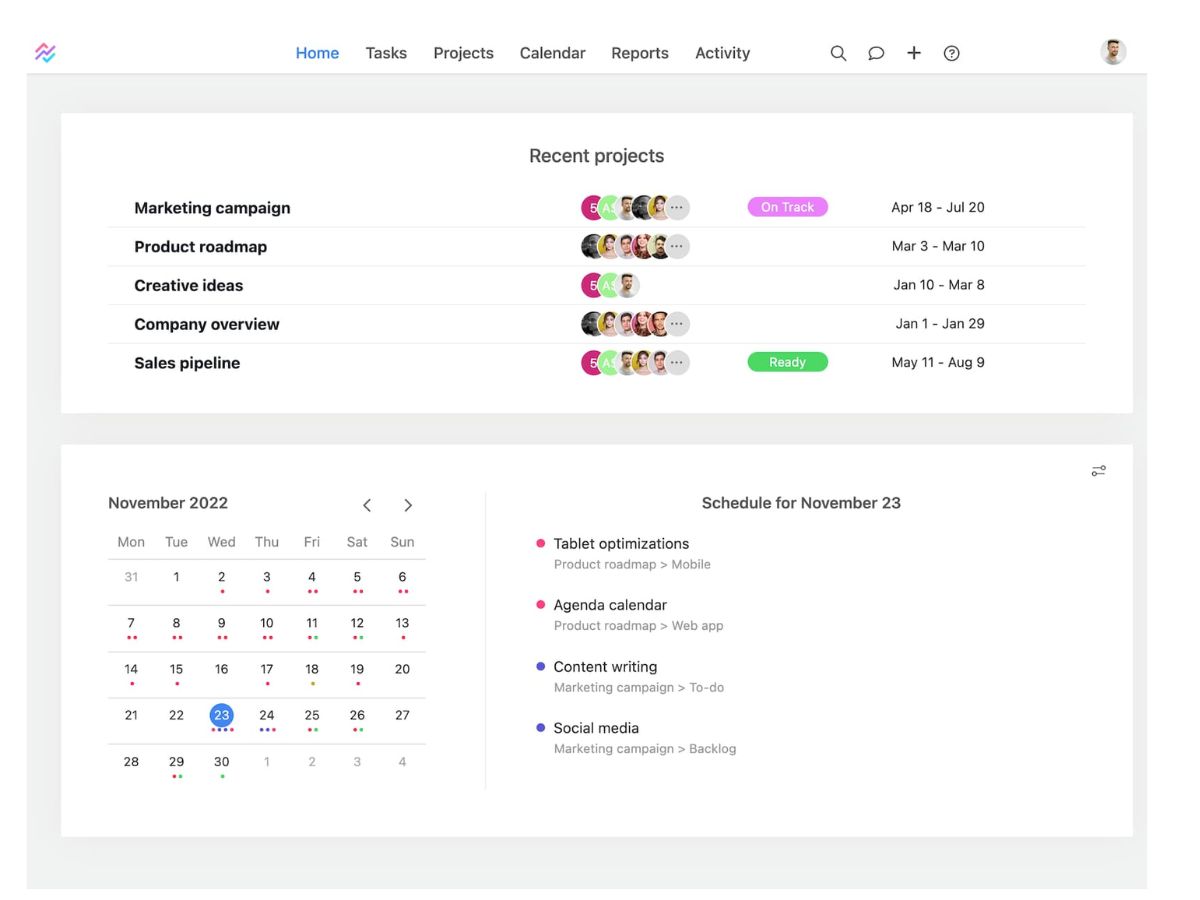Show more members of Sales pipeline
1200x900 pixels.
(x=677, y=363)
